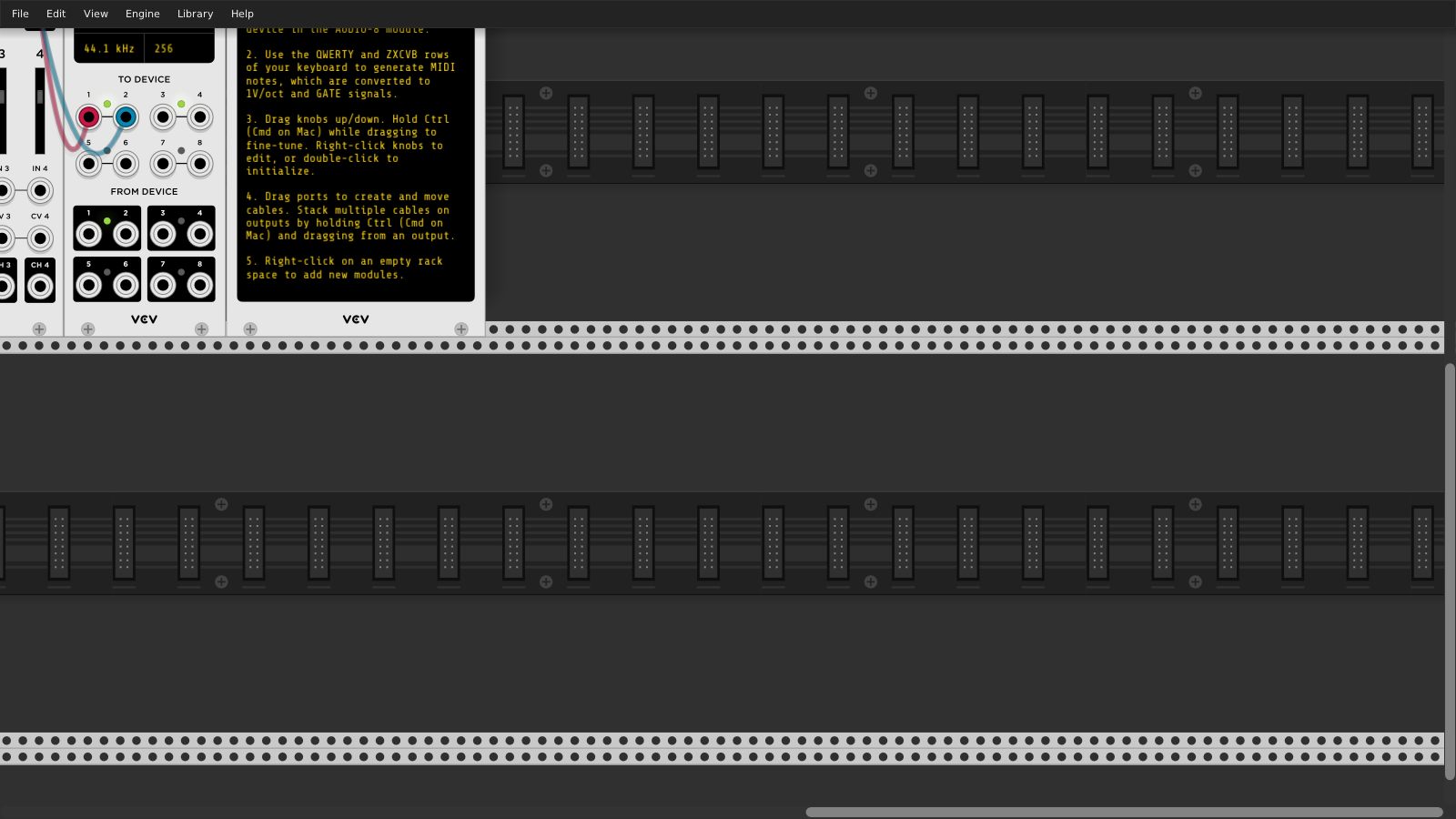The height and width of the screenshot is (819, 1456).
Task: Click the From Device output port 4
Action: click(200, 234)
